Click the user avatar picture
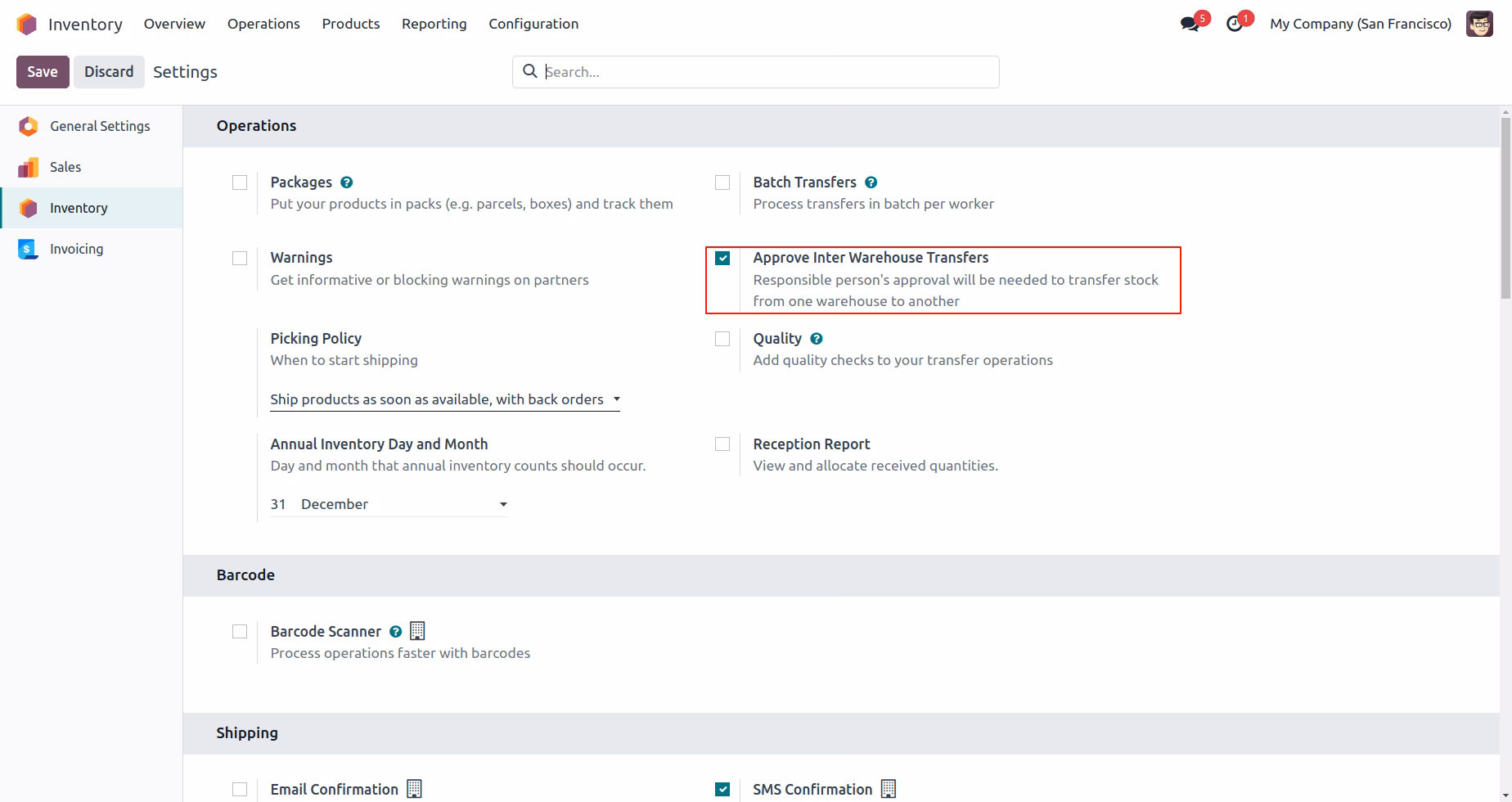1512x802 pixels. point(1479,24)
